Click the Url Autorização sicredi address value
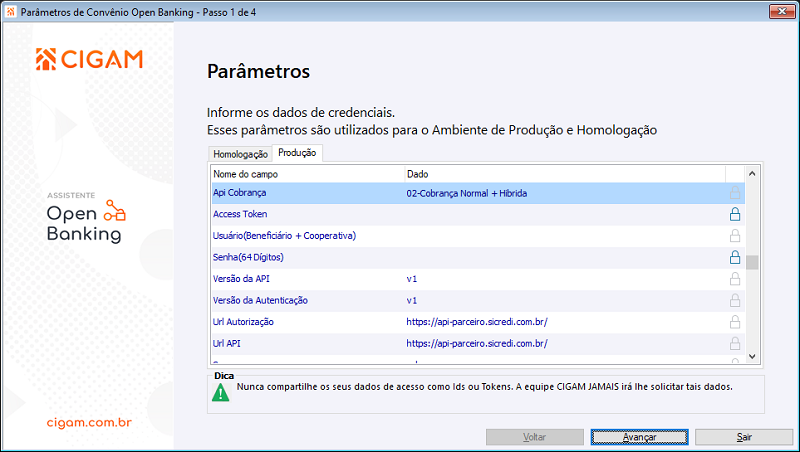800x452 pixels. [477, 322]
